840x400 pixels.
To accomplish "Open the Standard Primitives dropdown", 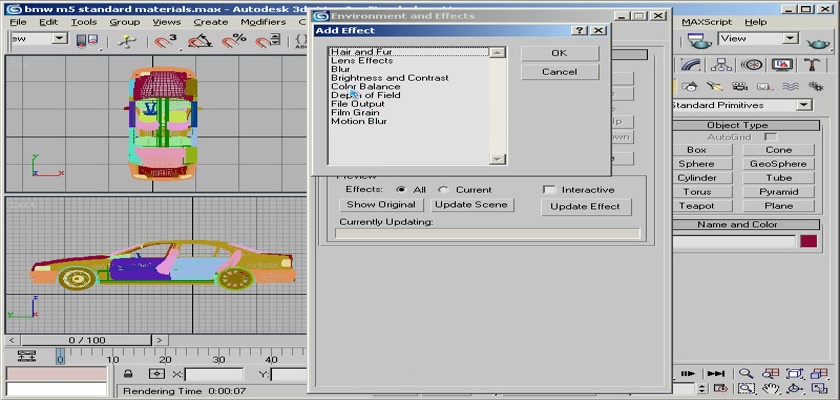I will [804, 105].
